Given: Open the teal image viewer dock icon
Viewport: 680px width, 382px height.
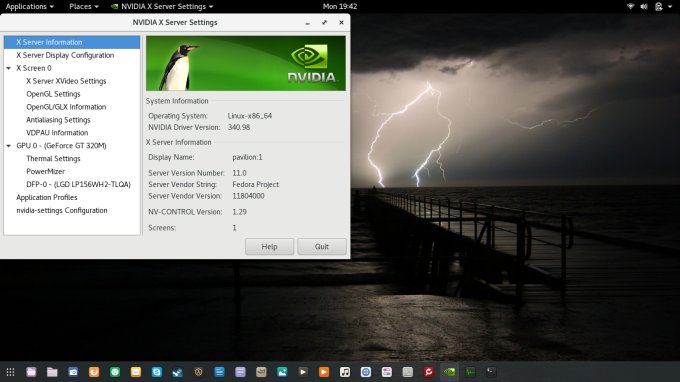Looking at the screenshot, I should click(282, 372).
